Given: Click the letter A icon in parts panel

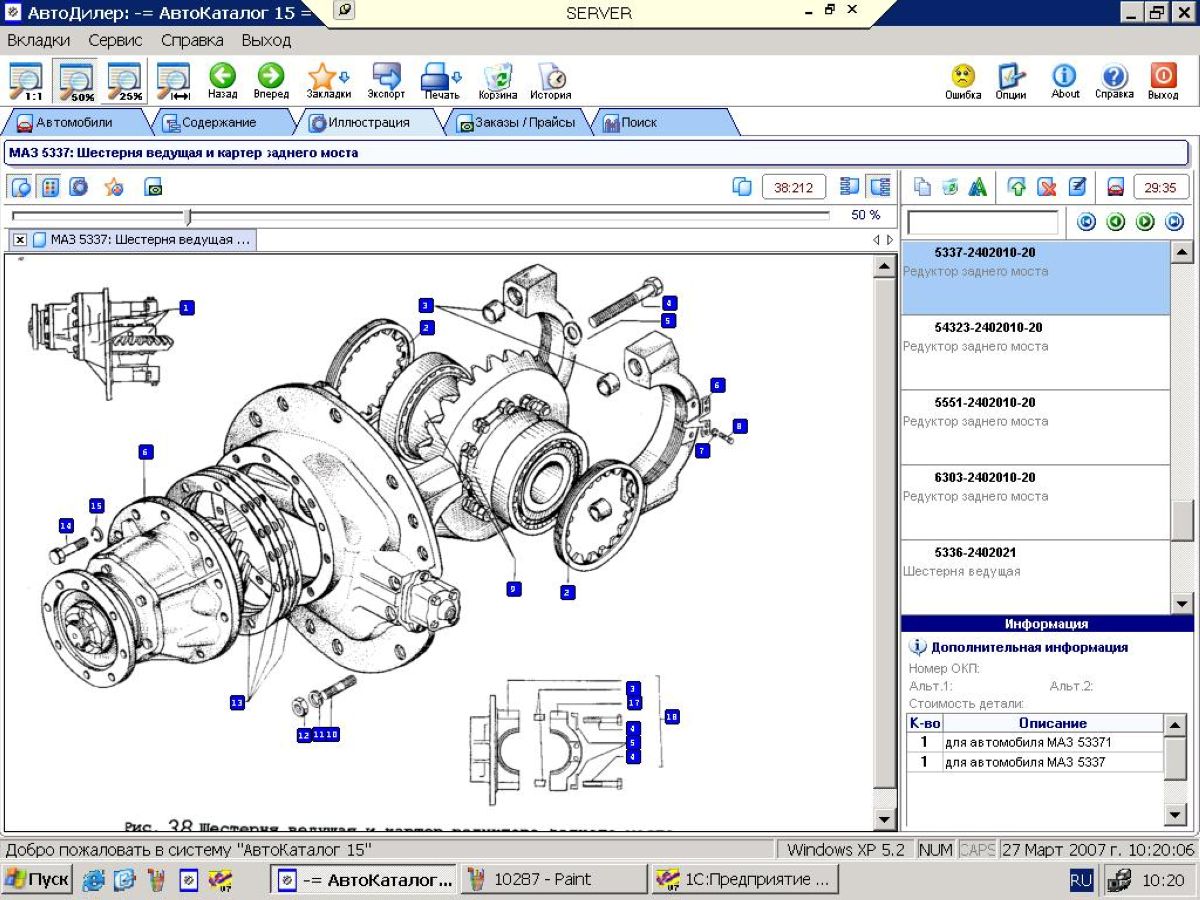Looking at the screenshot, I should 978,187.
